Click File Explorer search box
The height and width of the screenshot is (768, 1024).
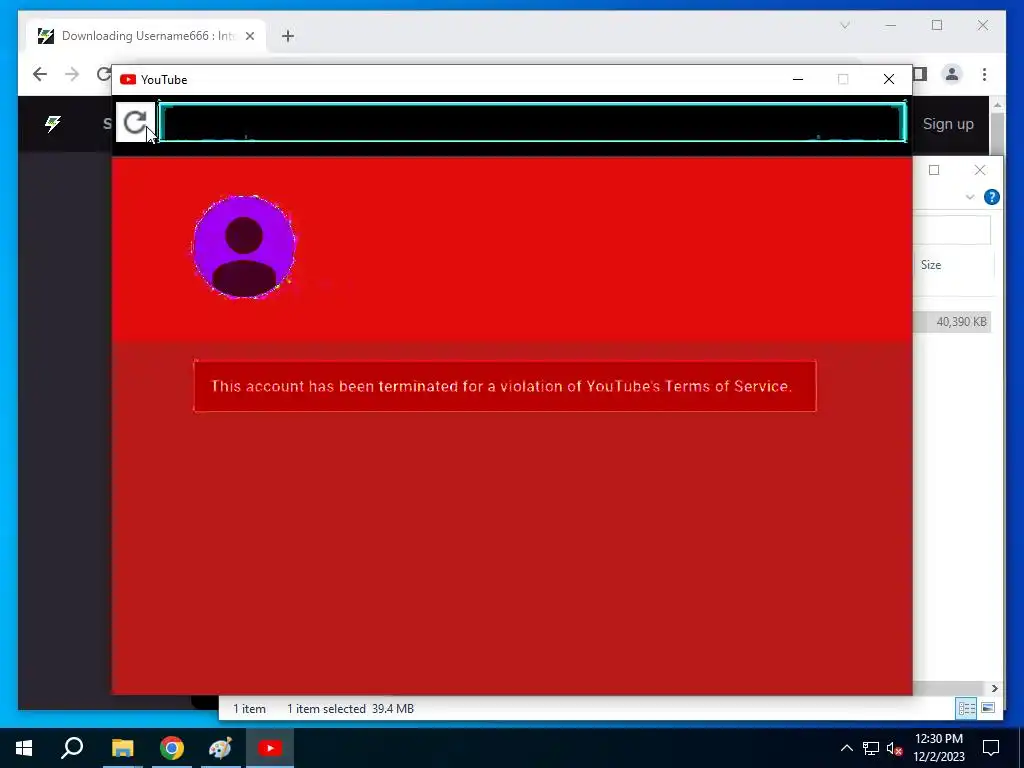point(952,230)
